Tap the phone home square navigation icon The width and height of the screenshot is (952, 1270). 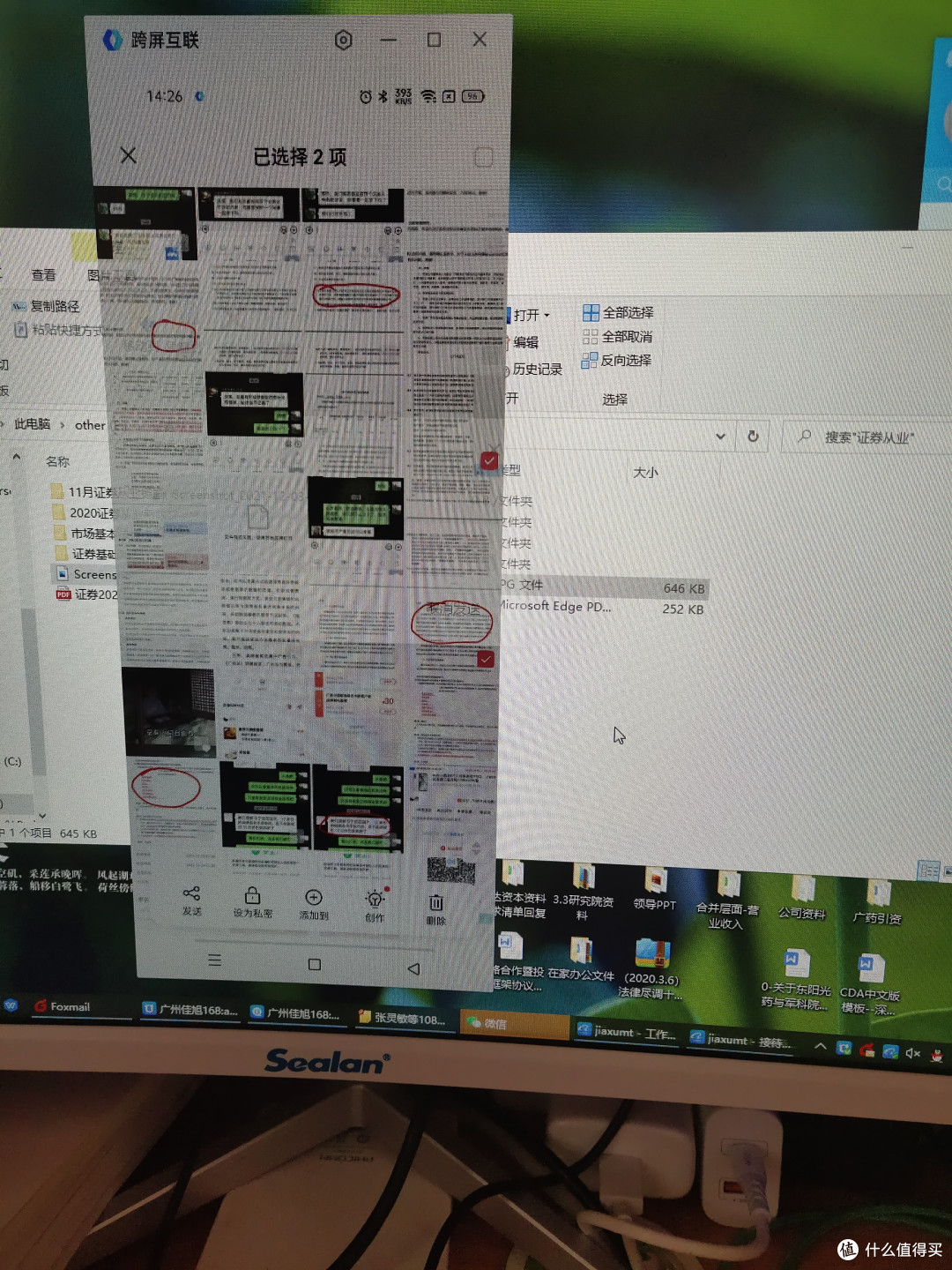click(x=315, y=964)
